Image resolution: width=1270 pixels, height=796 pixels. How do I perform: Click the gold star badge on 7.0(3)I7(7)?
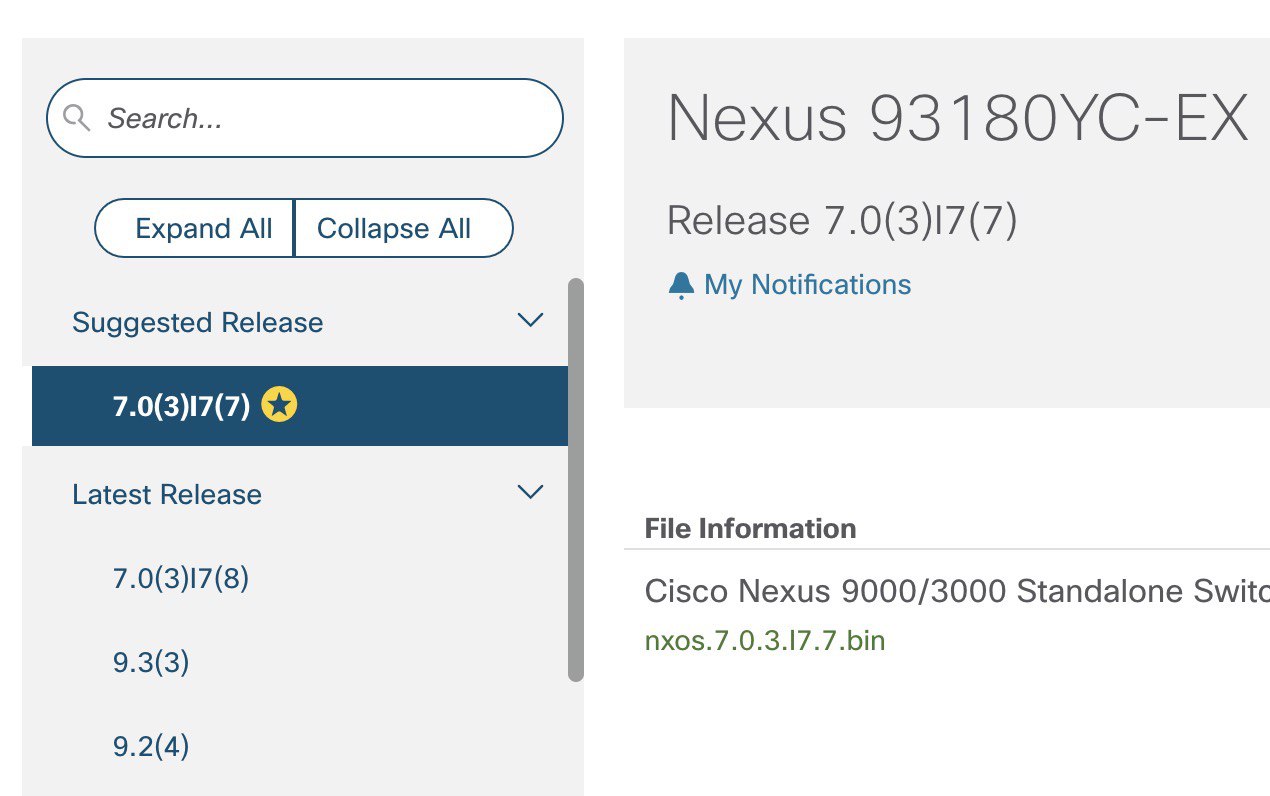(x=279, y=405)
